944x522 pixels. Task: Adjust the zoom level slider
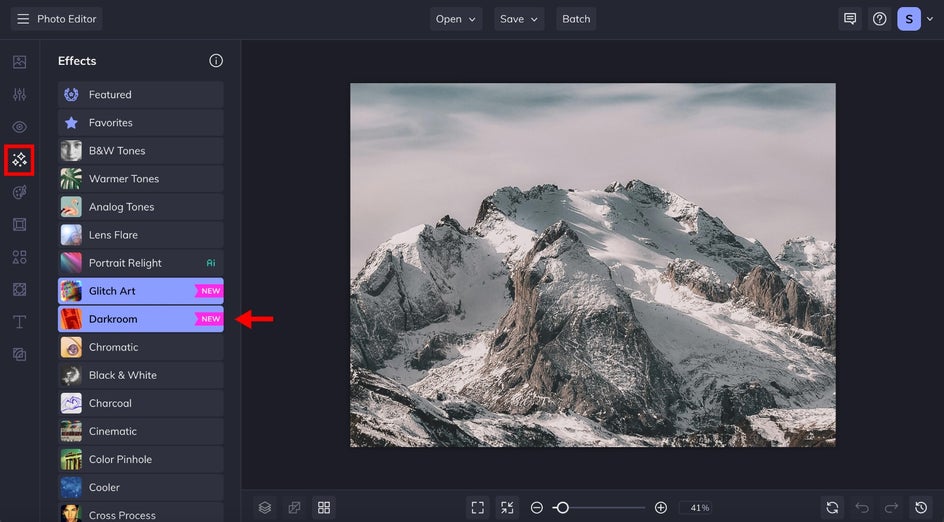(x=562, y=508)
